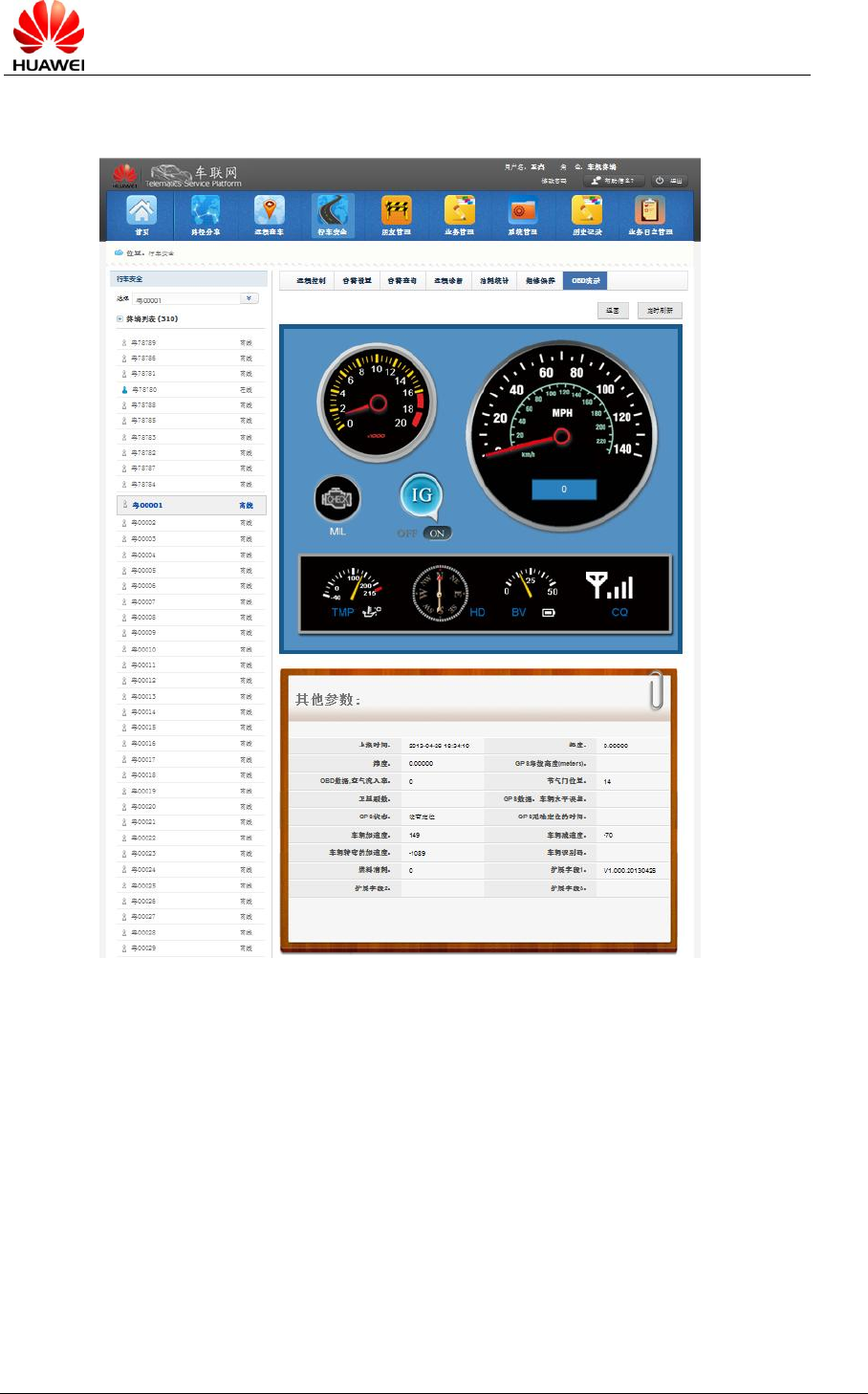The height and width of the screenshot is (1394, 868).
Task: Click timestamp value 2013-04-26 18:34:10
Action: pos(439,746)
